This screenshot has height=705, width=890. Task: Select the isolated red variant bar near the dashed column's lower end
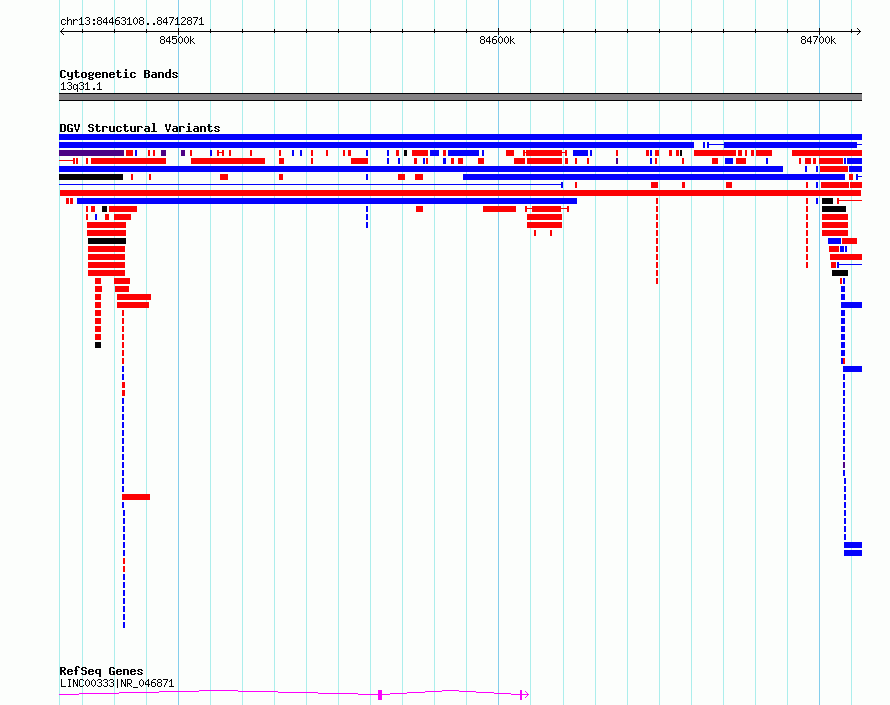(x=136, y=497)
